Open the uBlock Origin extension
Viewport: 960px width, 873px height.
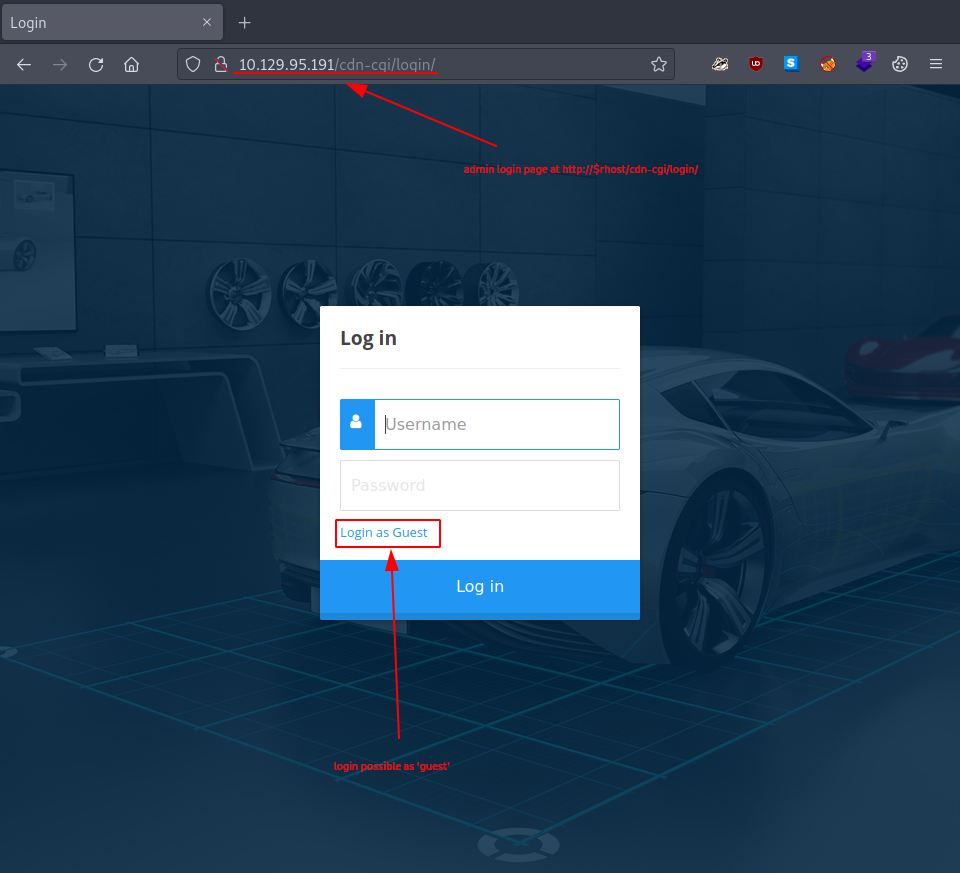(756, 64)
